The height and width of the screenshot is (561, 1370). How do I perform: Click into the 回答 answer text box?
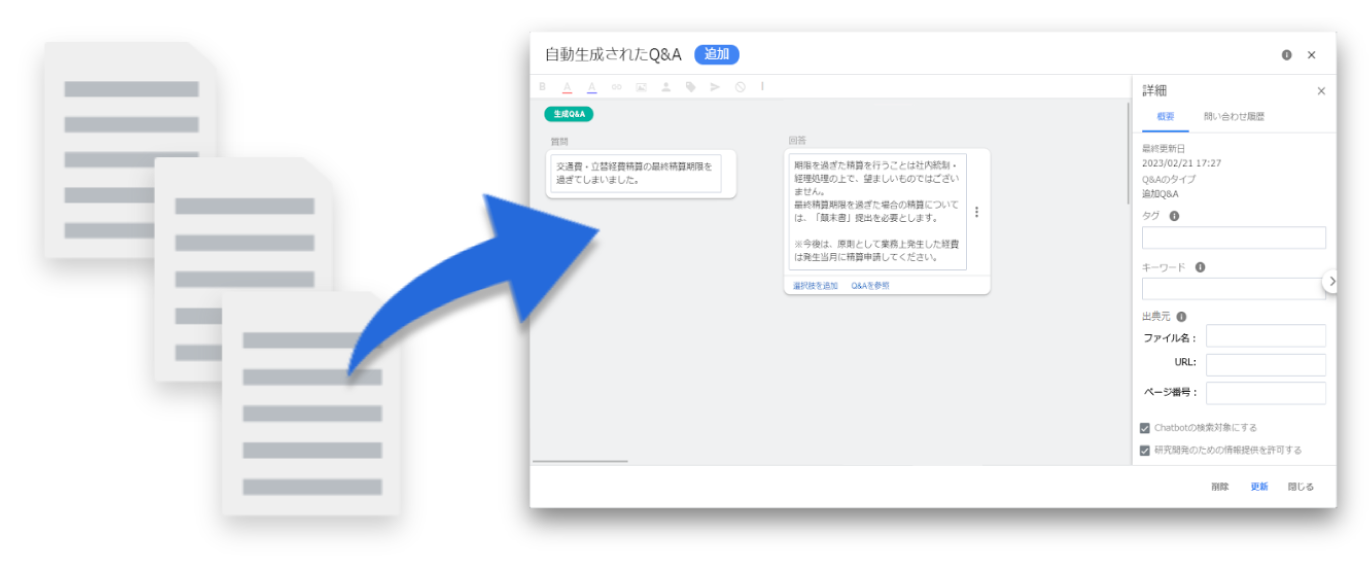click(x=878, y=212)
